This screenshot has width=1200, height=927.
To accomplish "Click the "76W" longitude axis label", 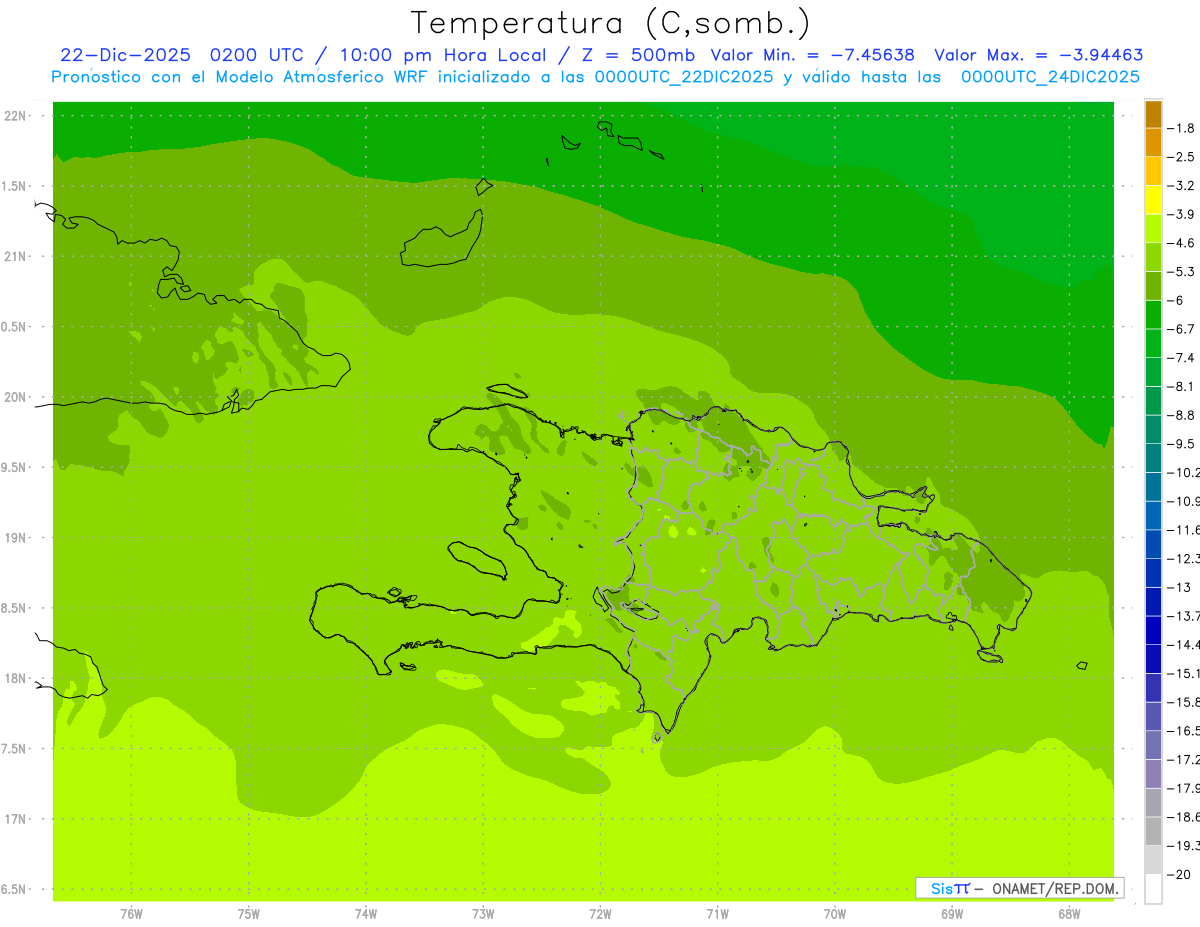I will point(131,914).
